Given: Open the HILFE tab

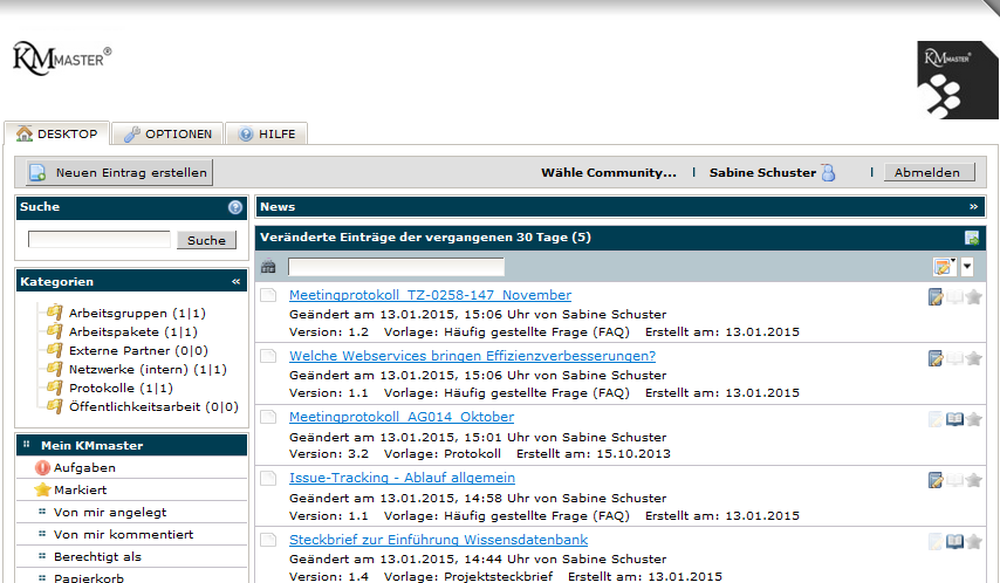Looking at the screenshot, I should [266, 133].
